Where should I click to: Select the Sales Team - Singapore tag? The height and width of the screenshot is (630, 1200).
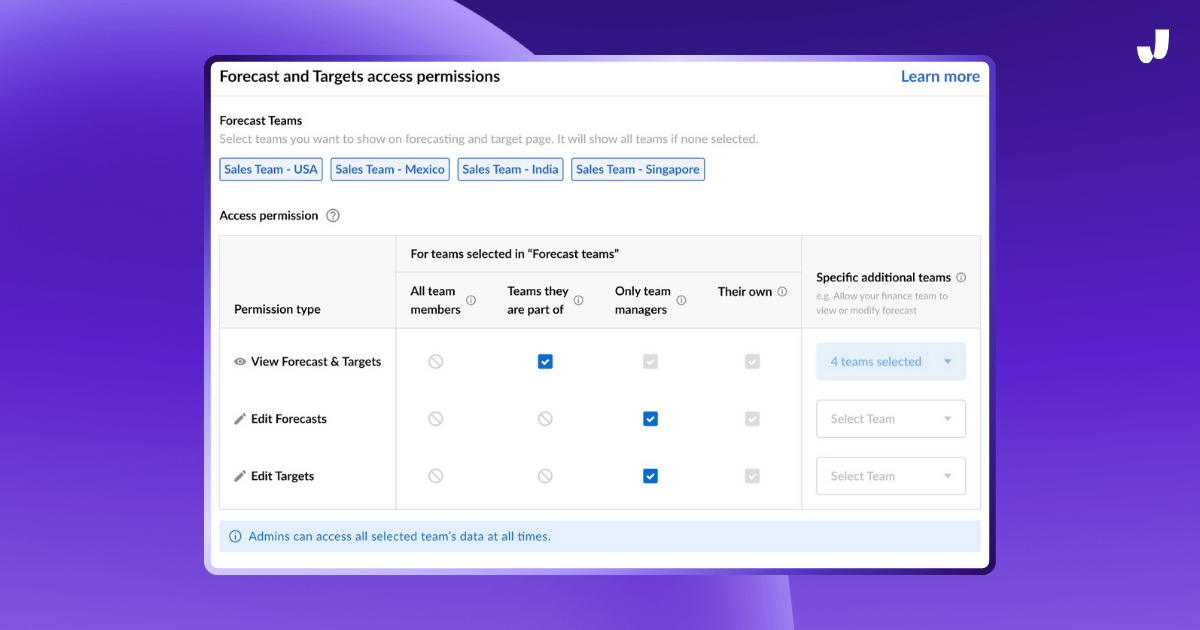[638, 170]
